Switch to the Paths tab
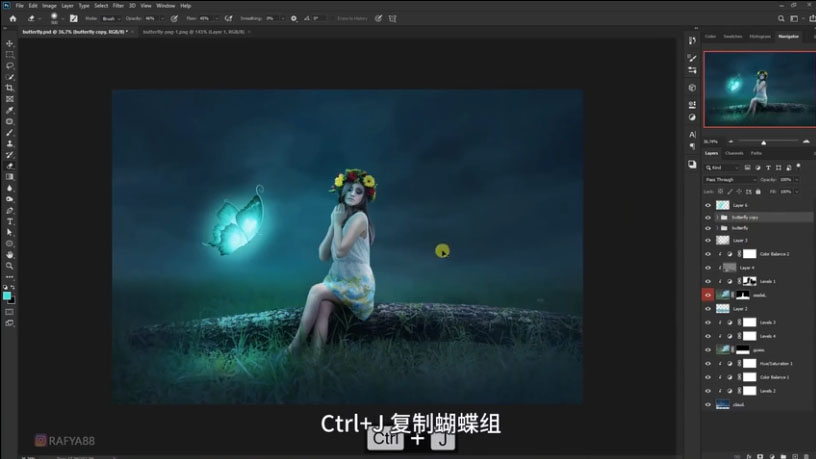This screenshot has width=816, height=459. [x=756, y=153]
